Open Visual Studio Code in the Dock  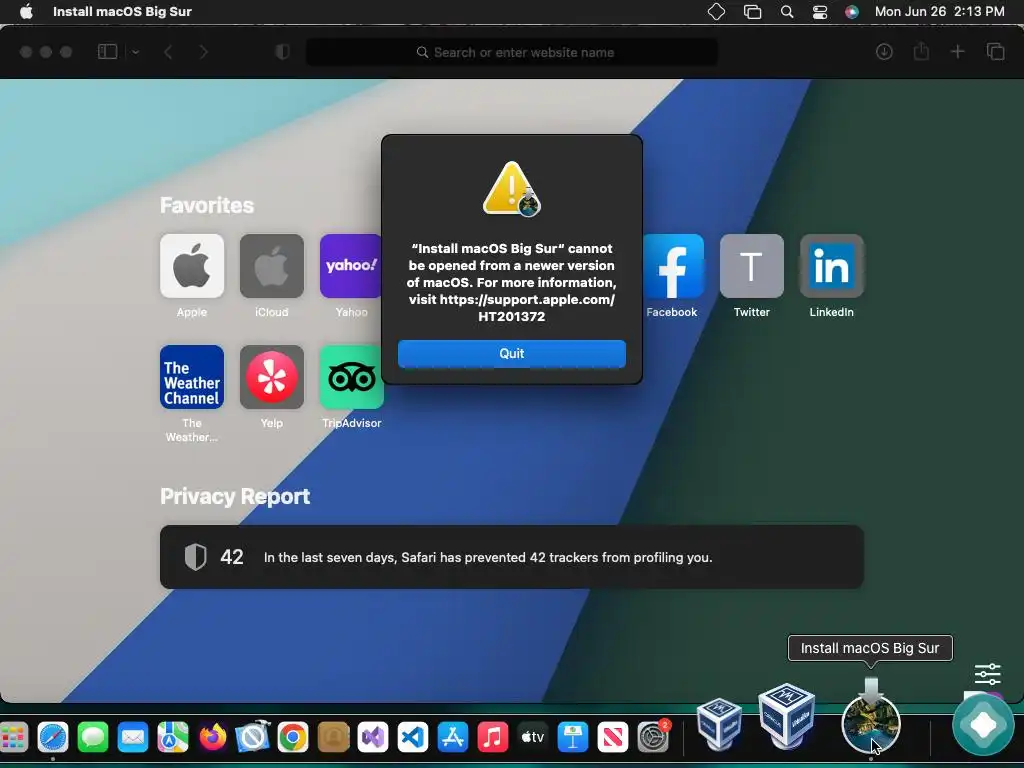[x=413, y=738]
